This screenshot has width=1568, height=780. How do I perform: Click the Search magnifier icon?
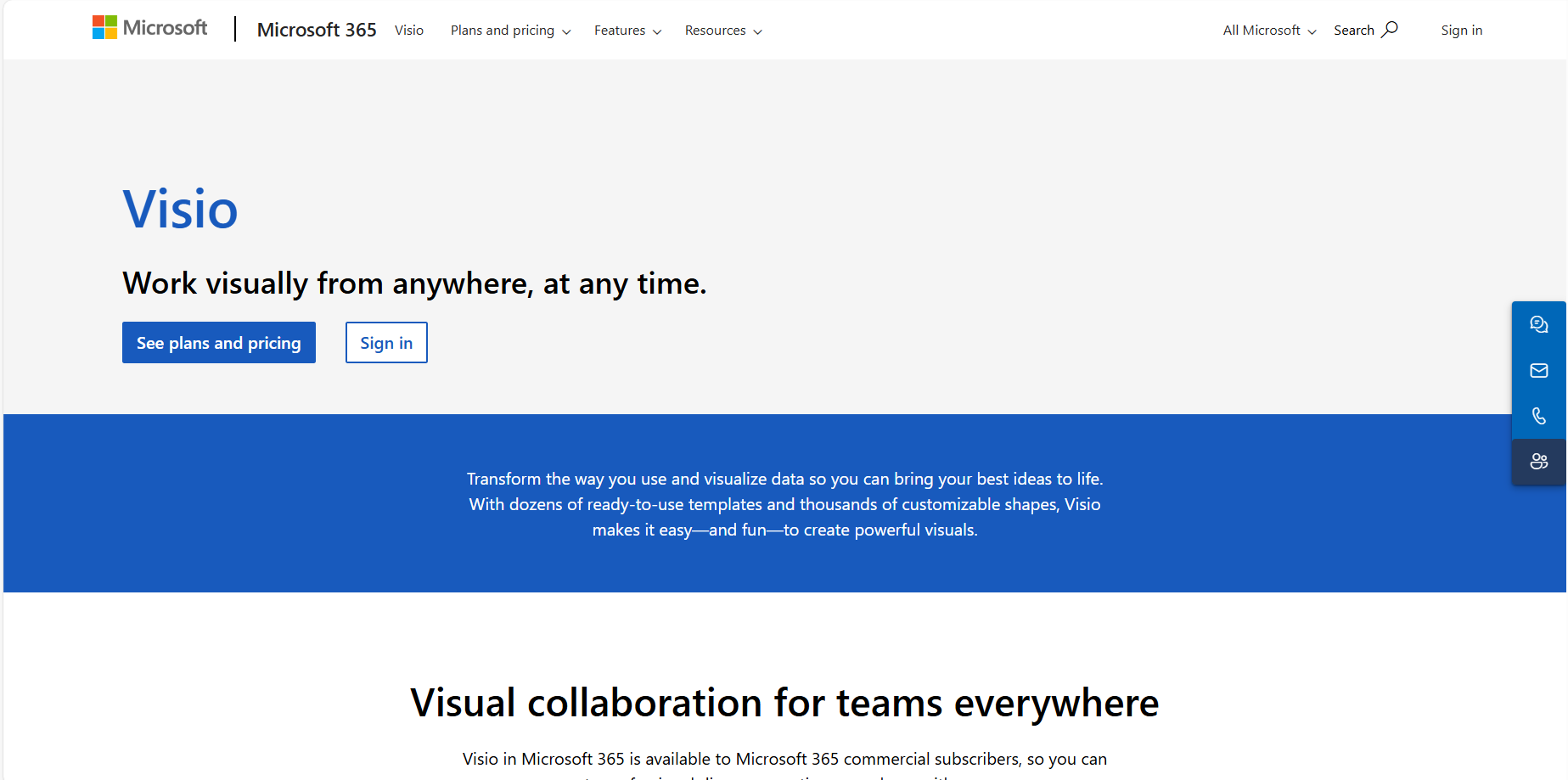click(x=1390, y=30)
